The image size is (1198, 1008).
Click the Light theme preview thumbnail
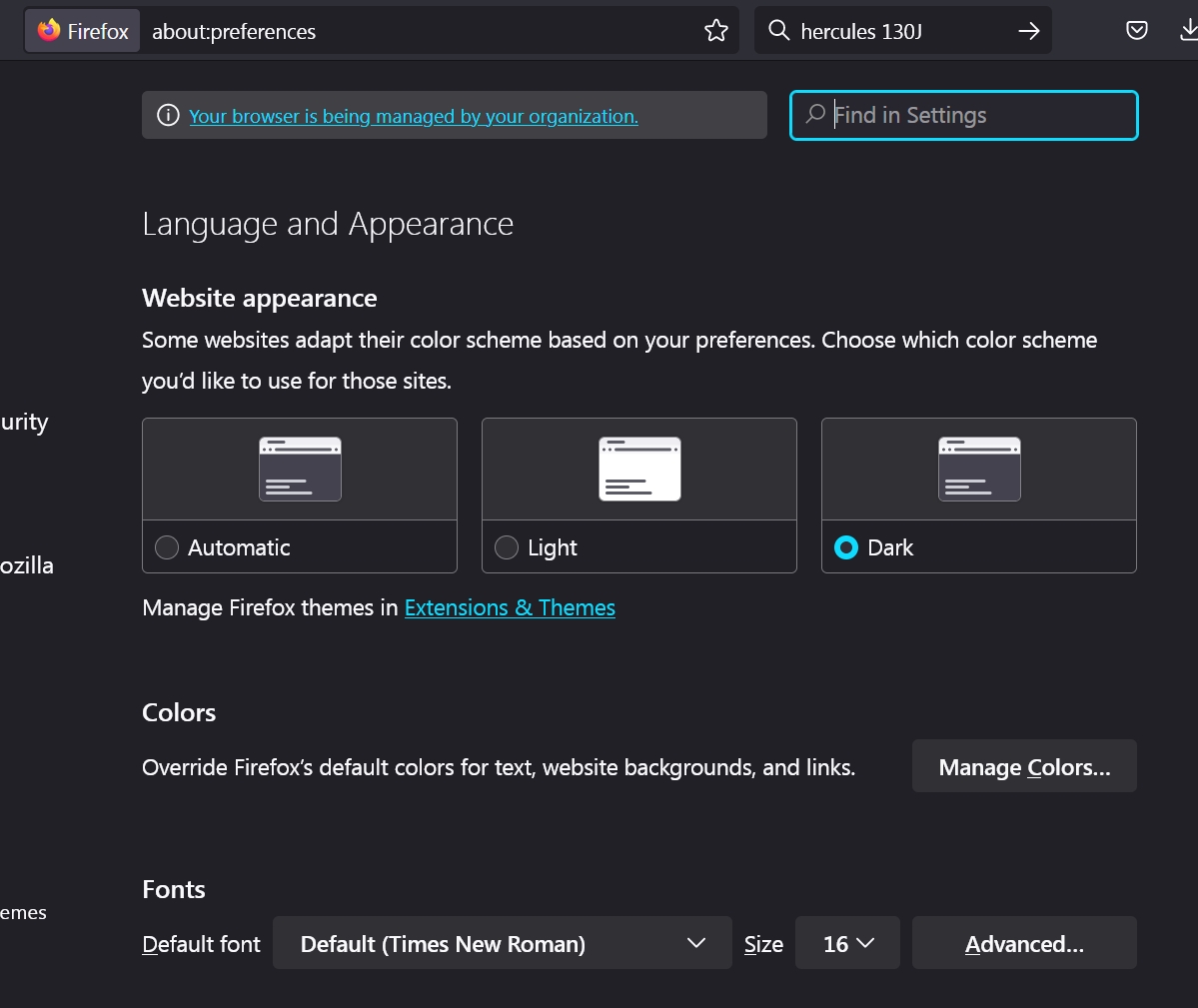[639, 469]
